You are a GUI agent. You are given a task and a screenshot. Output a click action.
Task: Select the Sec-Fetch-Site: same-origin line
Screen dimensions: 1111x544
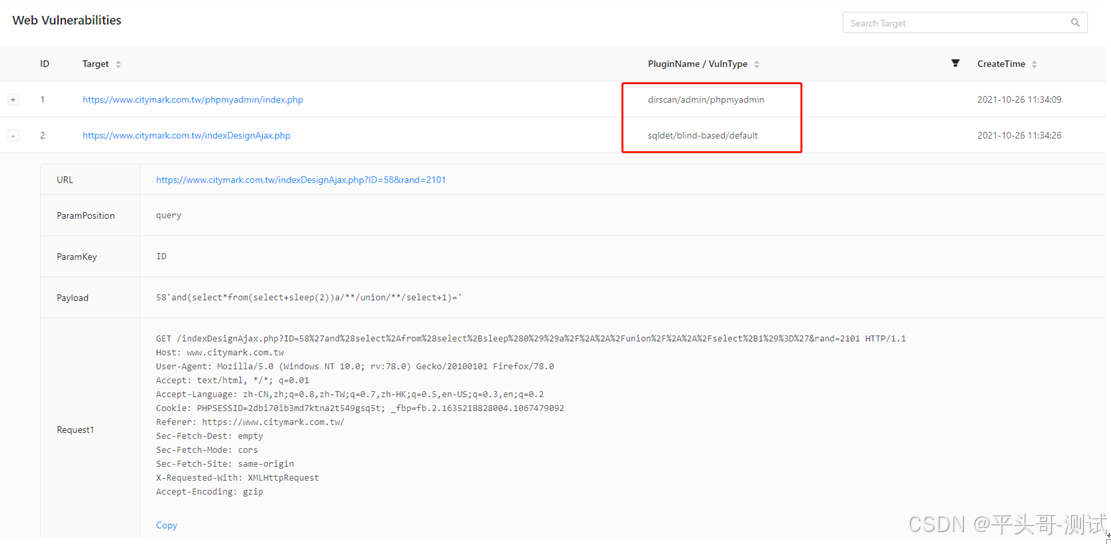click(x=225, y=464)
